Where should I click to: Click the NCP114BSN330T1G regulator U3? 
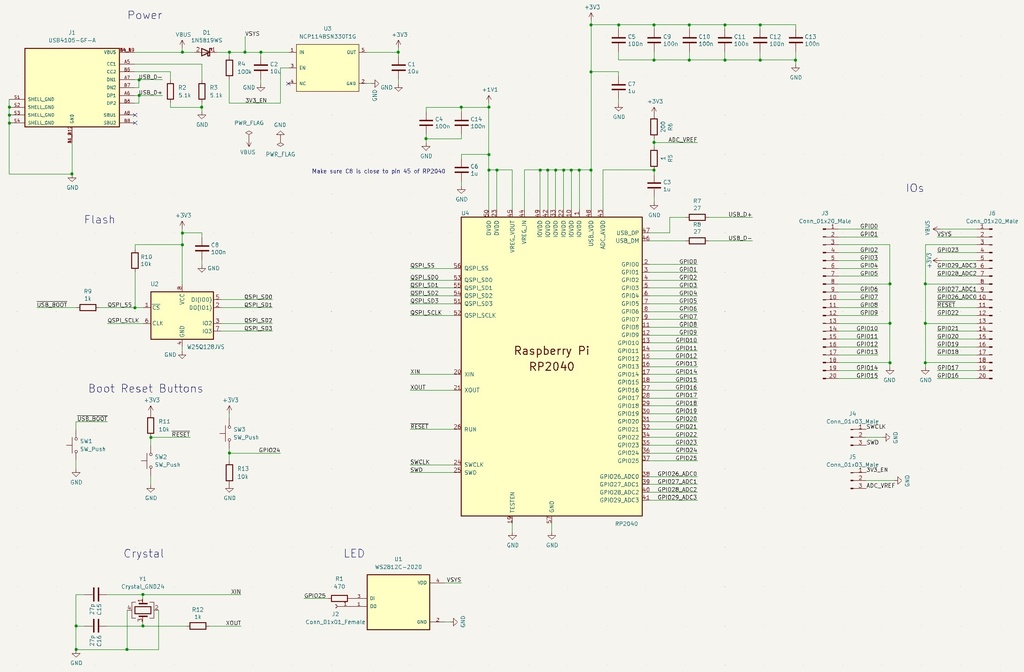point(327,68)
